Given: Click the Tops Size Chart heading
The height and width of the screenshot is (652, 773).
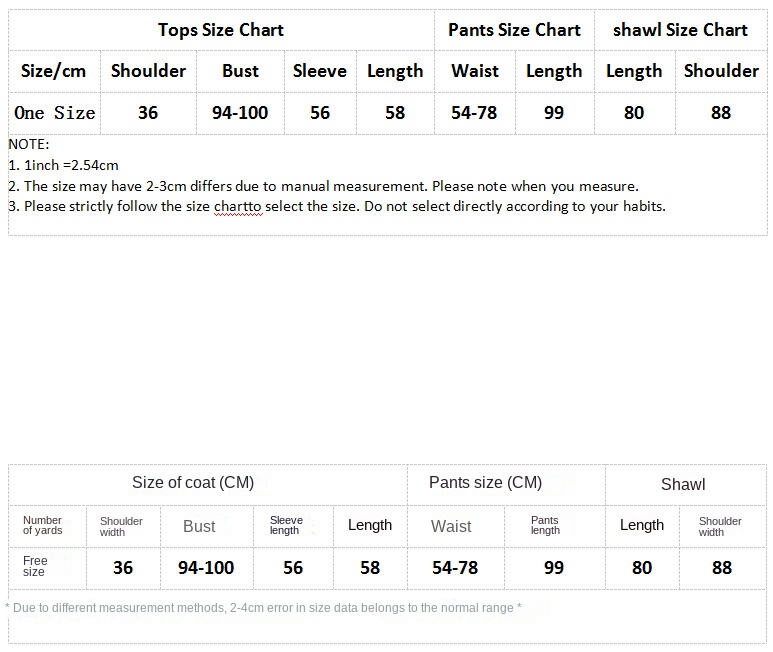Looking at the screenshot, I should (x=221, y=30).
